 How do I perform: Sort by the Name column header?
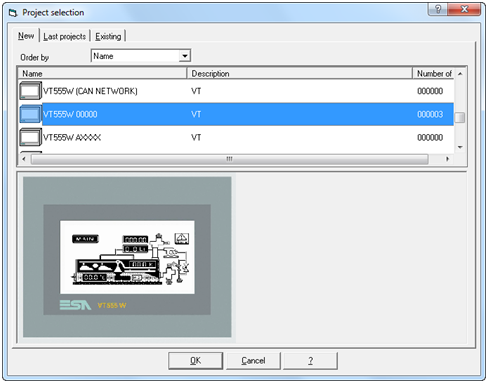point(102,73)
